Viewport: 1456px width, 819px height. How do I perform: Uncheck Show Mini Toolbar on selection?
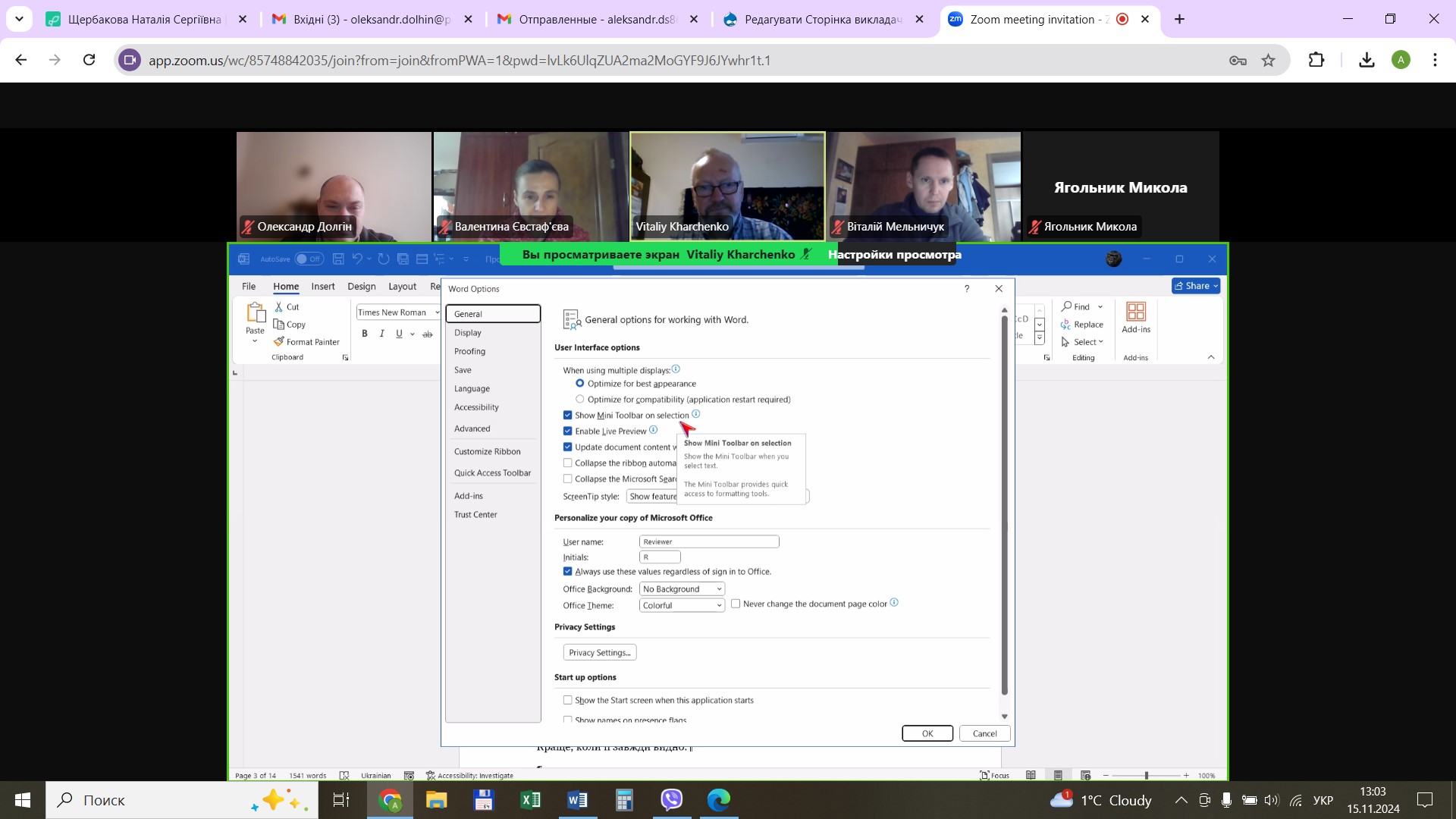pos(567,415)
